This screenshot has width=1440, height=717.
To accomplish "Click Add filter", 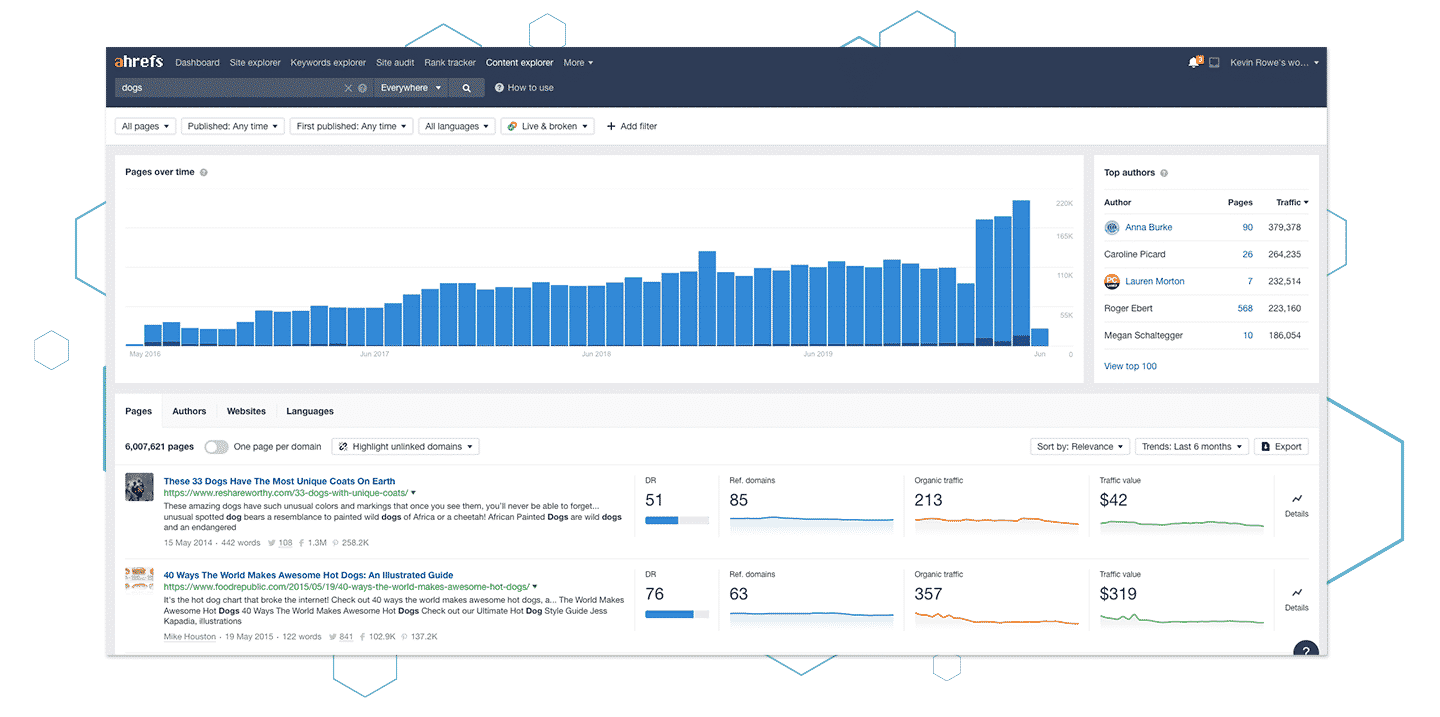I will coord(632,126).
